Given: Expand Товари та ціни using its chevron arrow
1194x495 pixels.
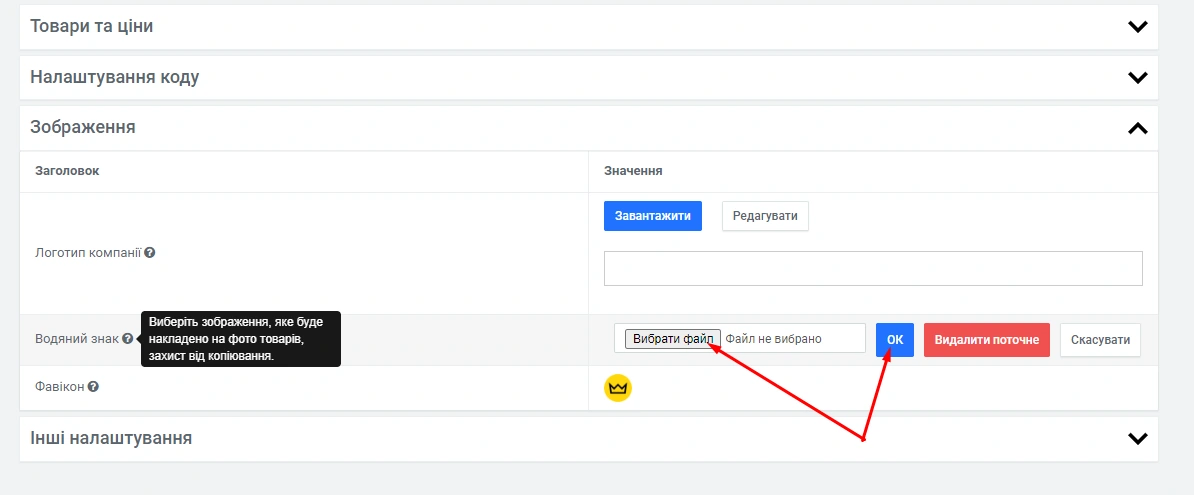Looking at the screenshot, I should [1137, 27].
